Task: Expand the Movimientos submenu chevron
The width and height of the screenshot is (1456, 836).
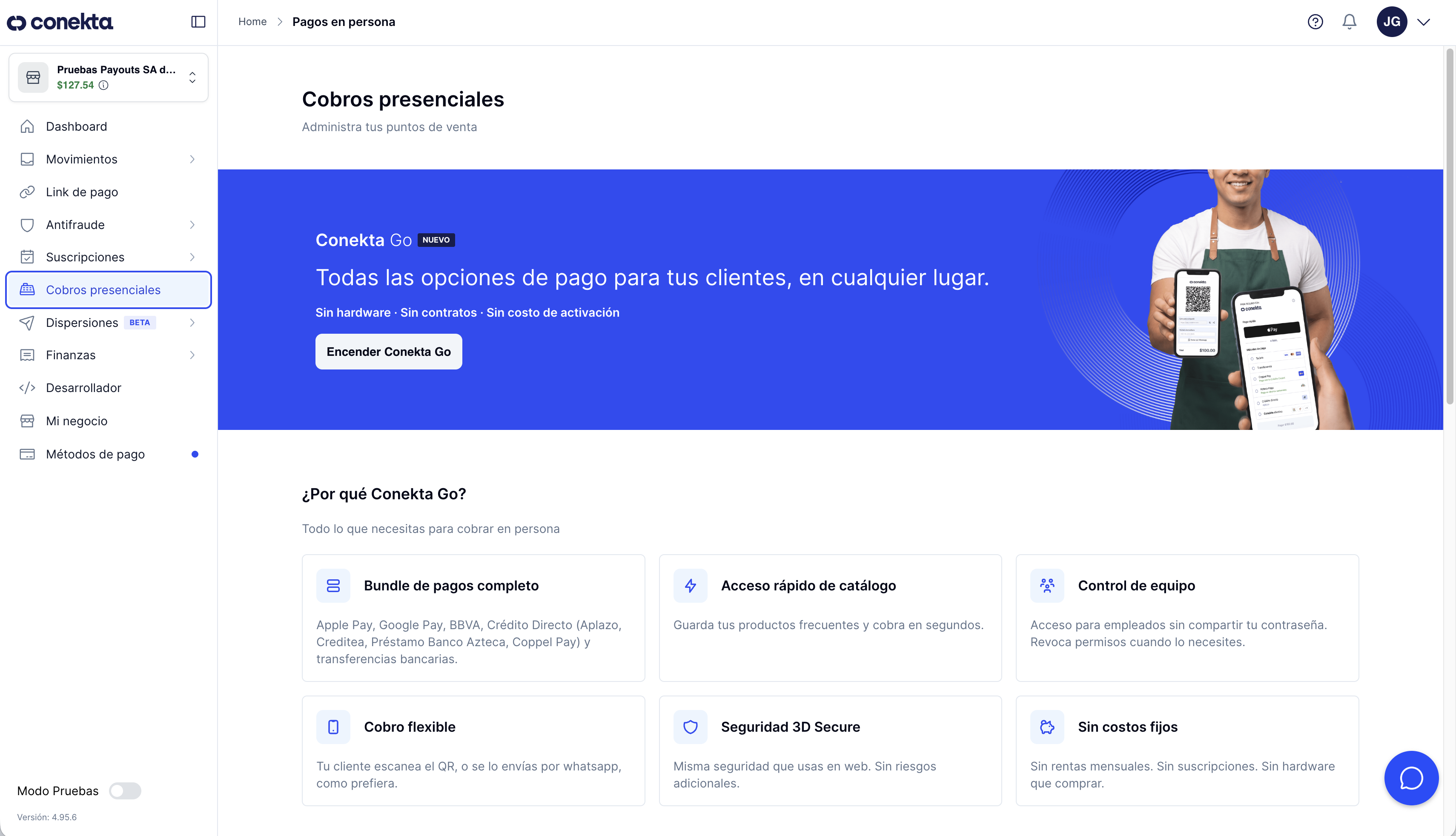Action: coord(192,159)
